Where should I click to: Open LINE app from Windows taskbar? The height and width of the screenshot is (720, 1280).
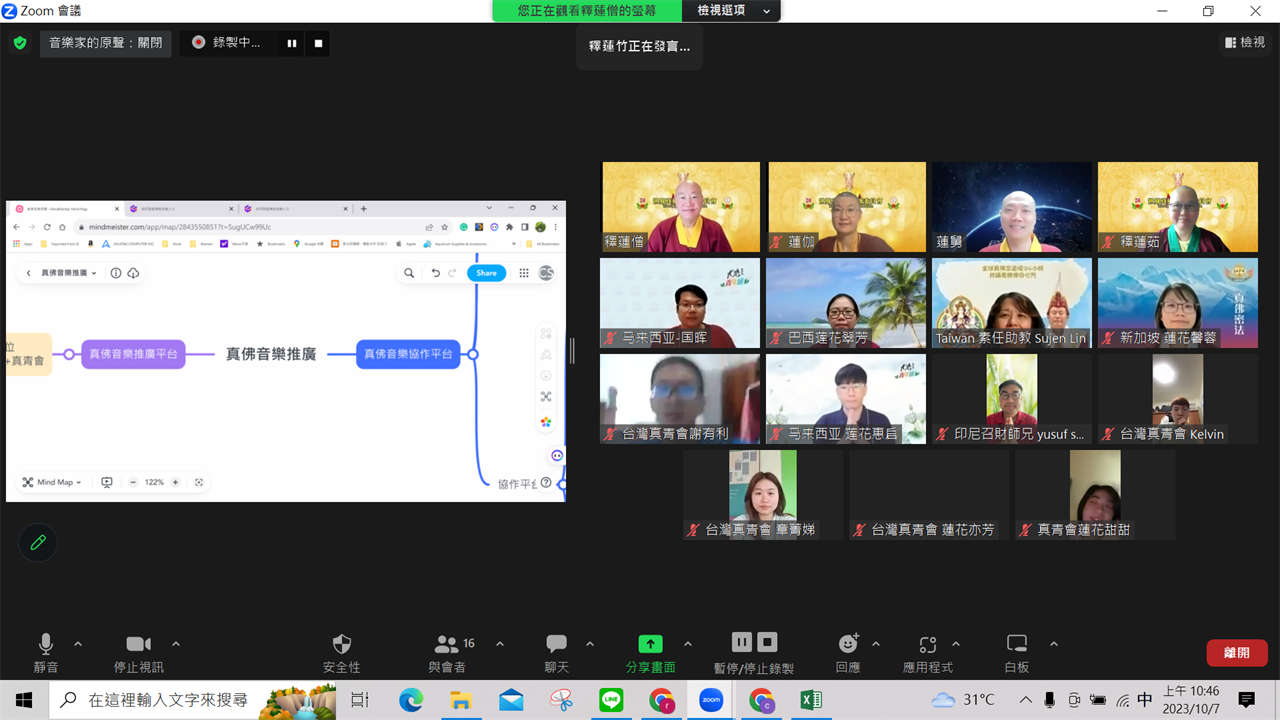coord(611,700)
